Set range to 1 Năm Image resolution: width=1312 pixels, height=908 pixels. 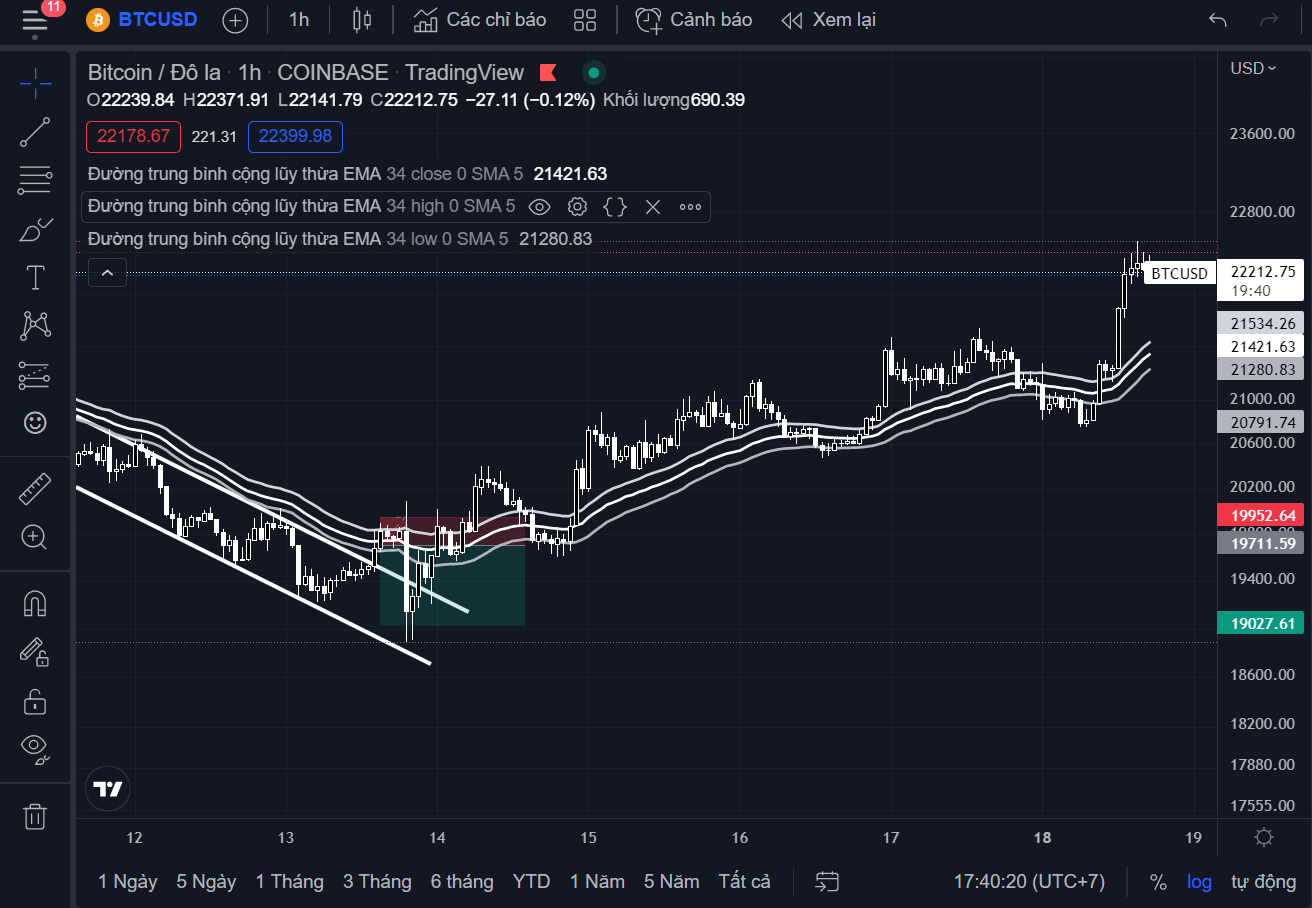point(597,881)
